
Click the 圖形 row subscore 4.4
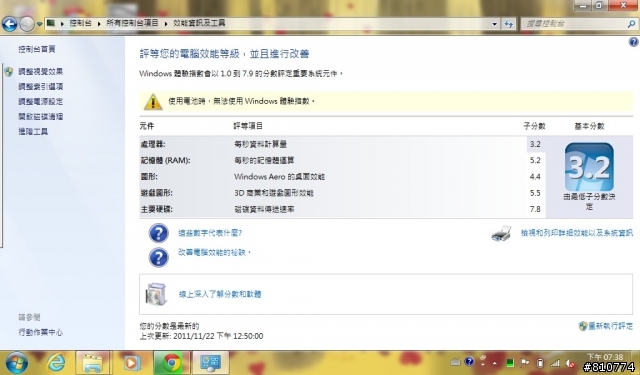tap(535, 177)
